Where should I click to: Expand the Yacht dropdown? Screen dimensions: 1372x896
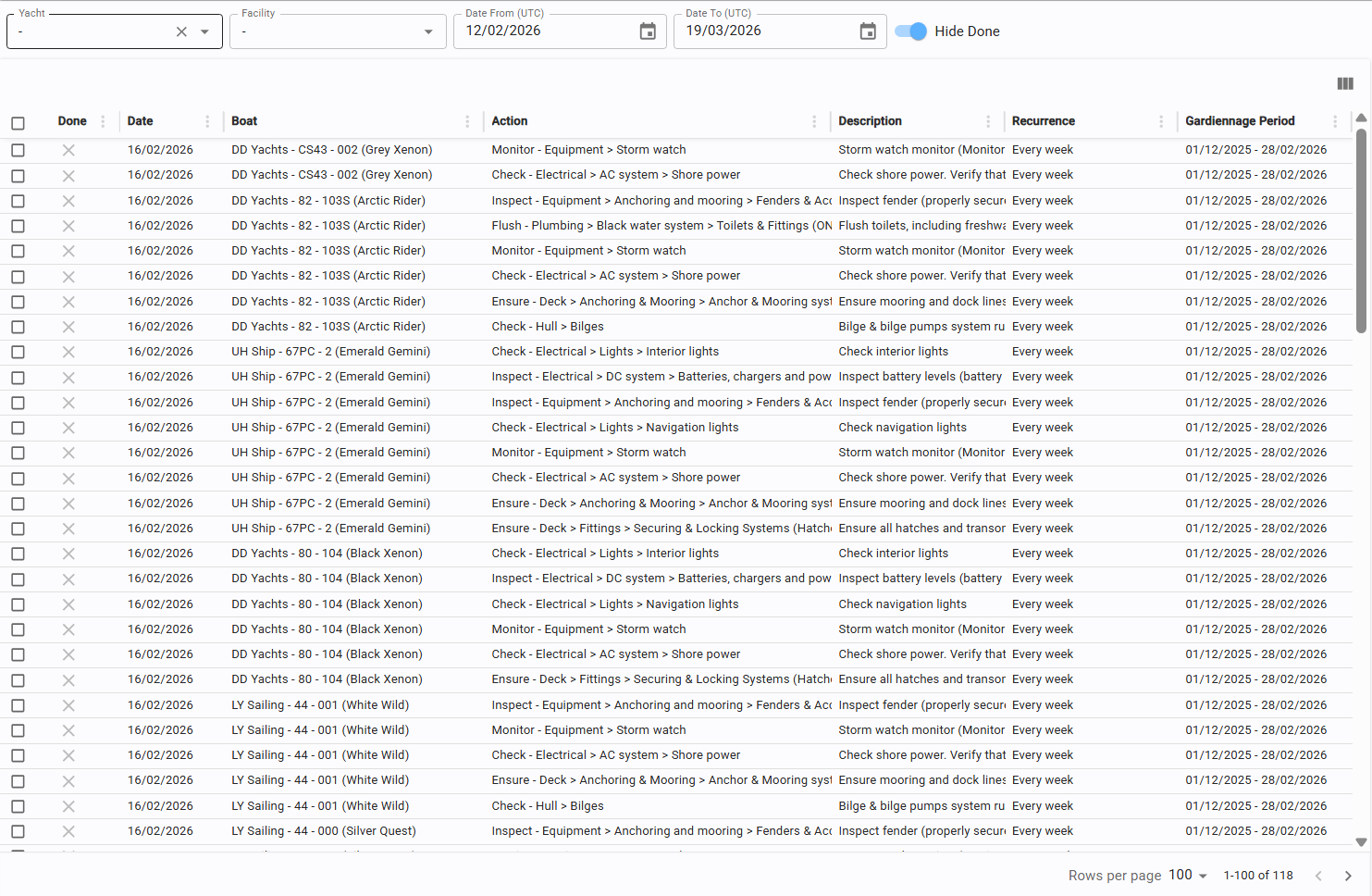coord(204,31)
